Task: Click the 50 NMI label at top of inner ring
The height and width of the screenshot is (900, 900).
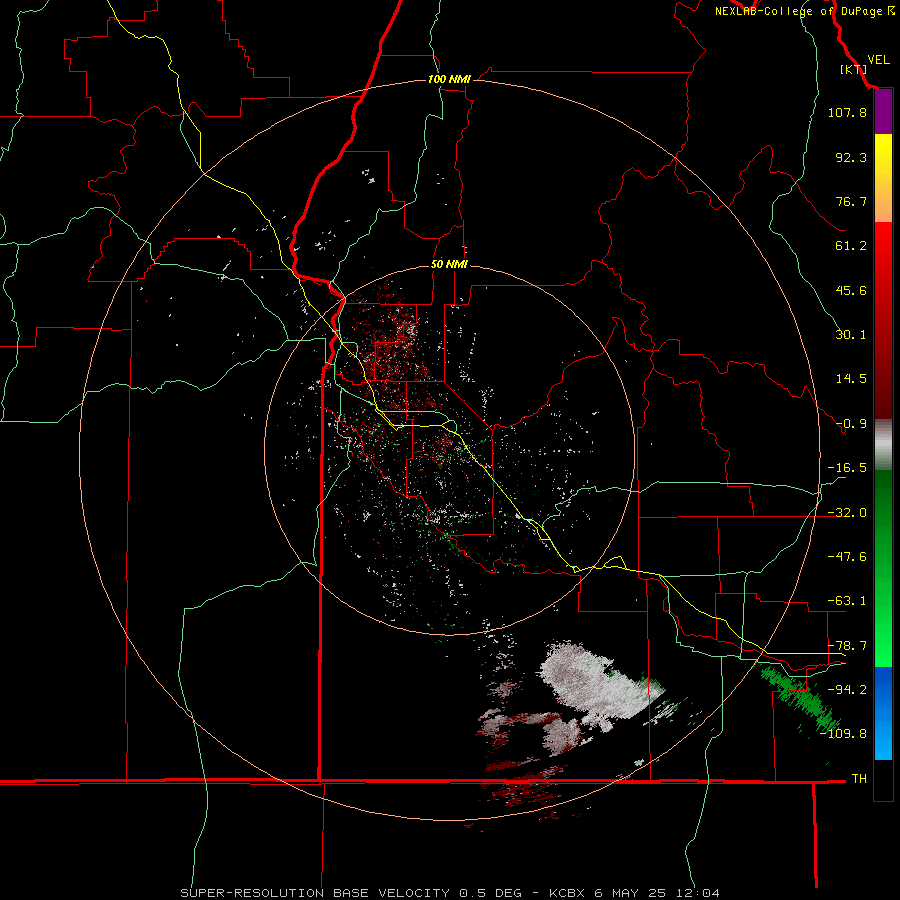Action: 449,264
